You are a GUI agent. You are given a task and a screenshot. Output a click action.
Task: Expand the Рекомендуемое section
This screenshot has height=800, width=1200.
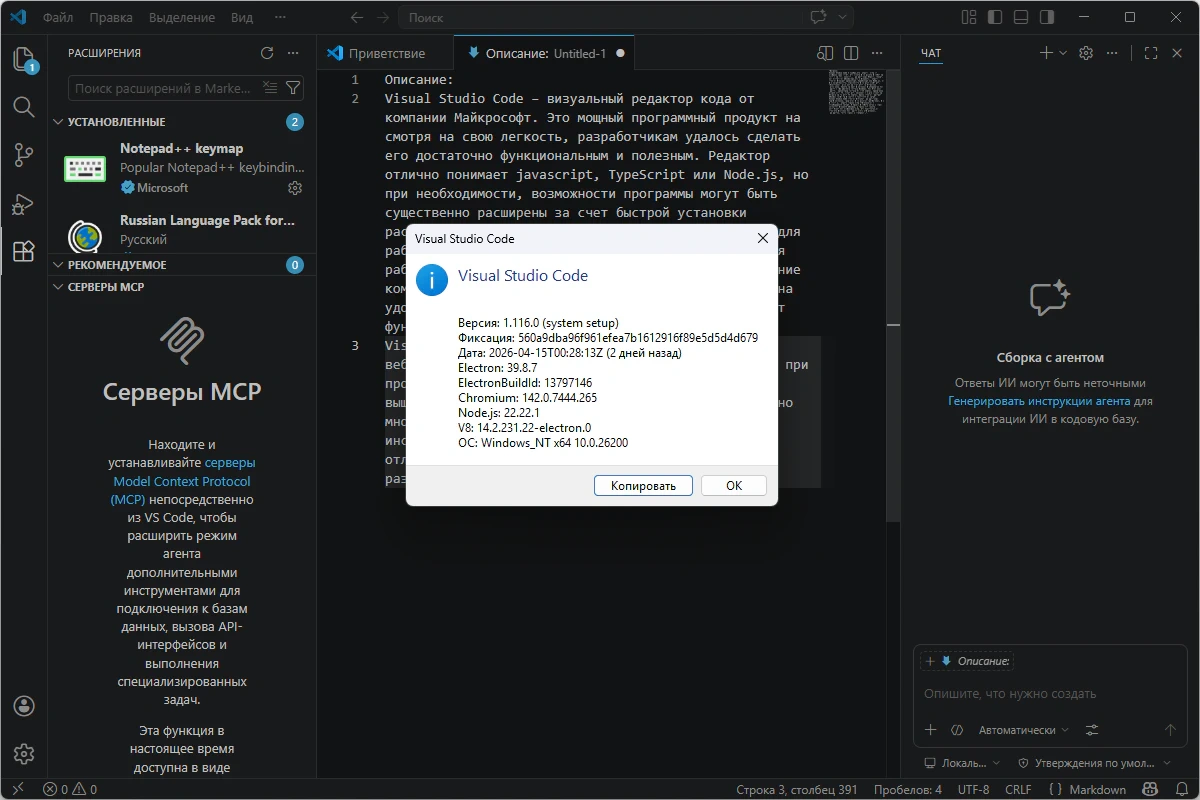click(182, 265)
